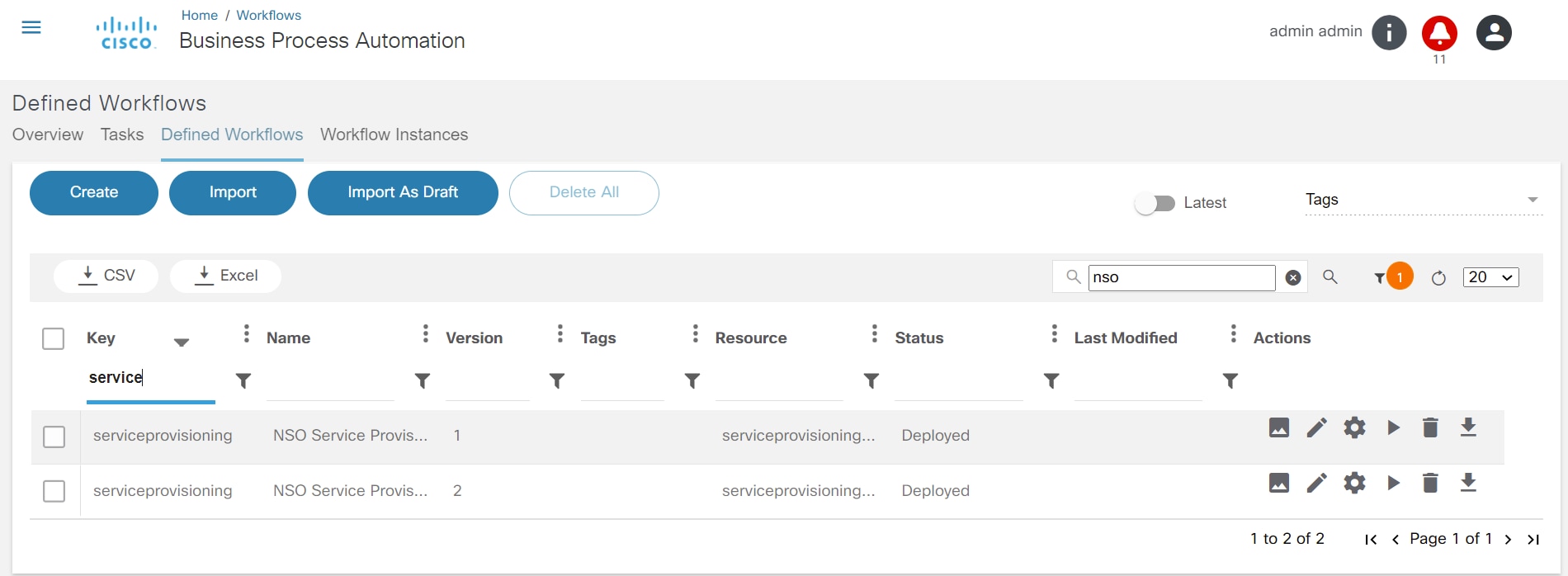Image resolution: width=1568 pixels, height=576 pixels.
Task: Click the Import As Draft button
Action: 403,192
